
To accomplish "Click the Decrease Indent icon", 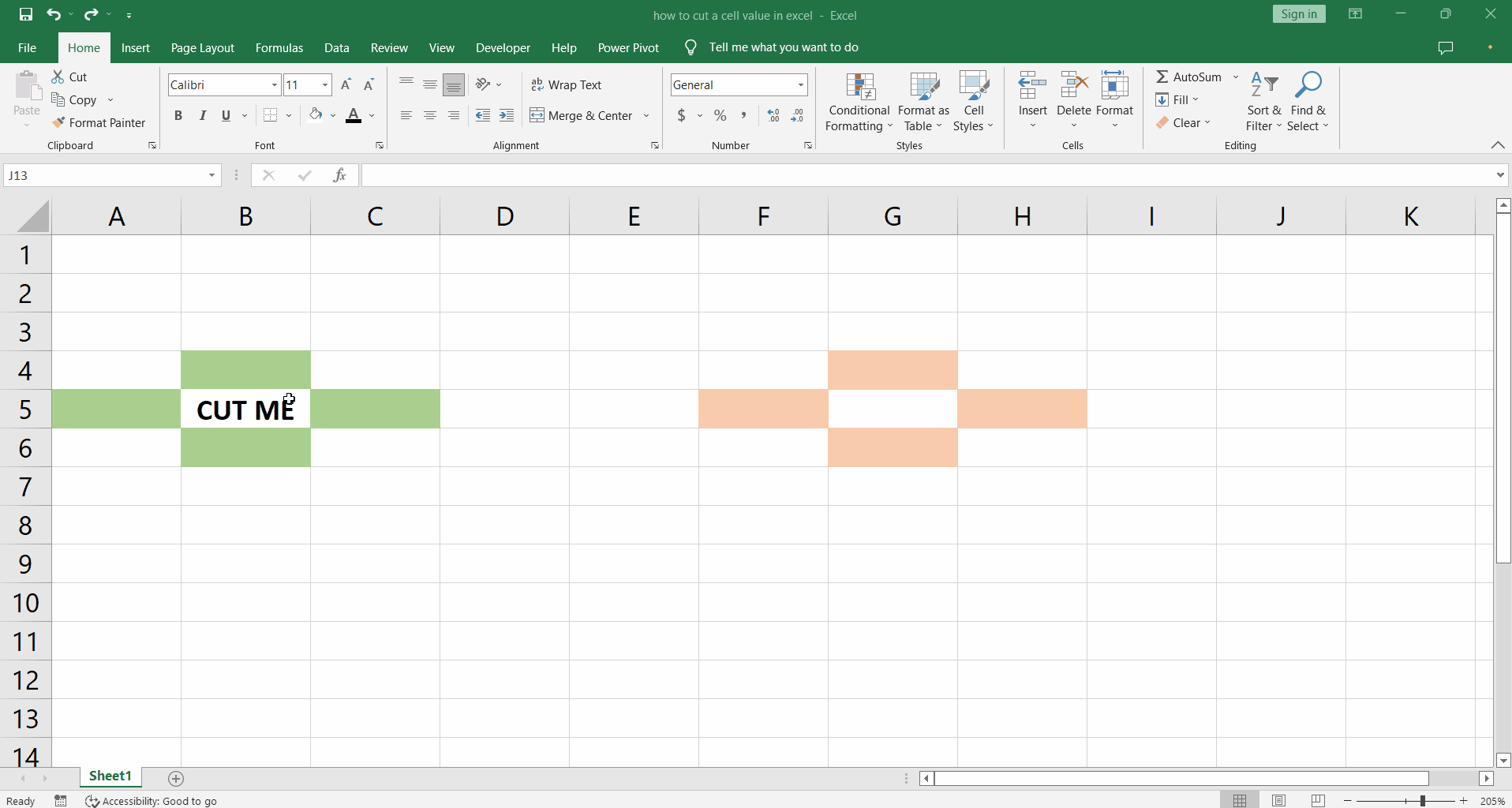I will click(483, 115).
